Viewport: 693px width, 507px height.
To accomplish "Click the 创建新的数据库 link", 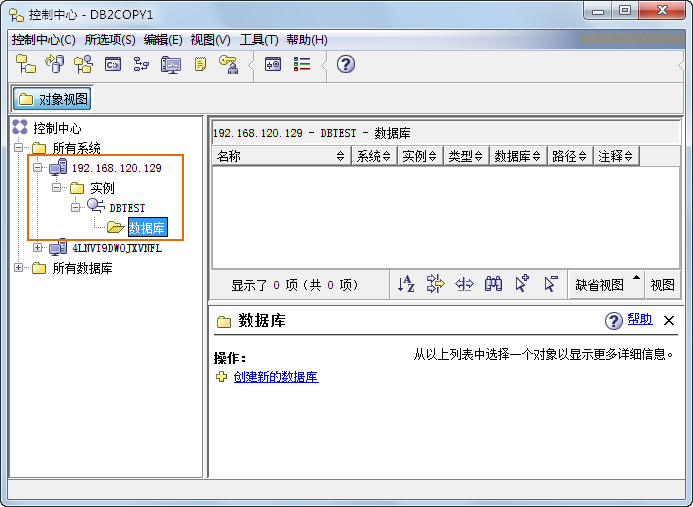I will (x=275, y=377).
